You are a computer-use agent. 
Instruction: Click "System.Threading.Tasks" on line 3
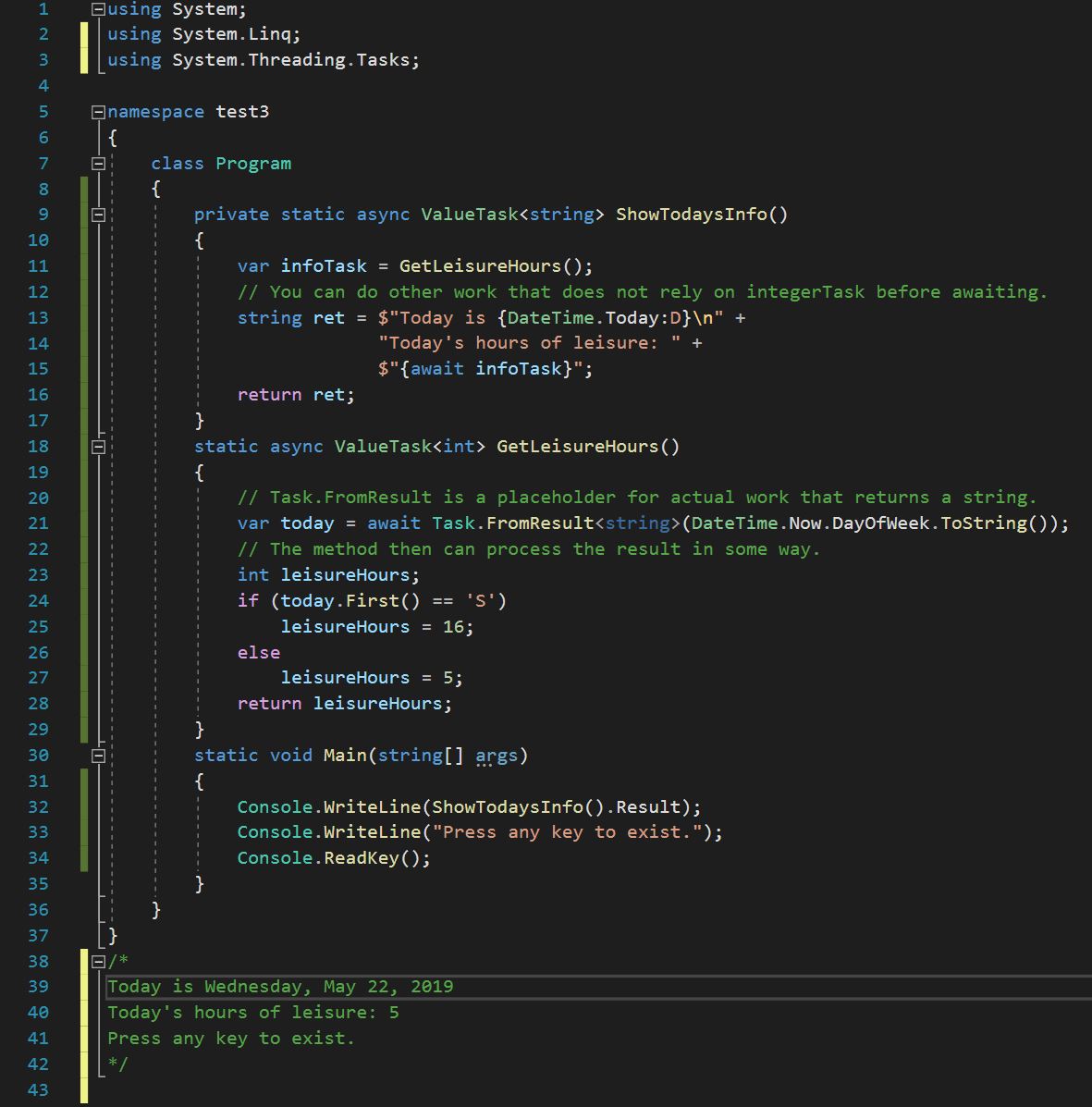coord(291,60)
